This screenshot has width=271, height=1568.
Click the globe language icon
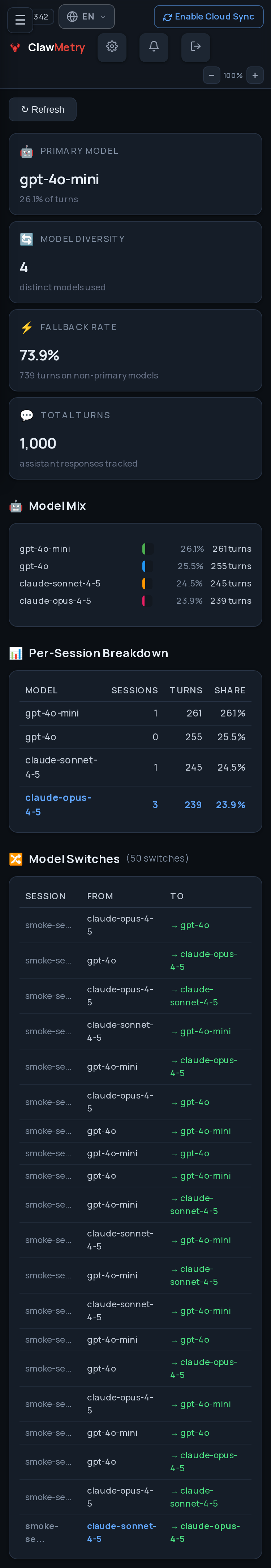coord(73,17)
